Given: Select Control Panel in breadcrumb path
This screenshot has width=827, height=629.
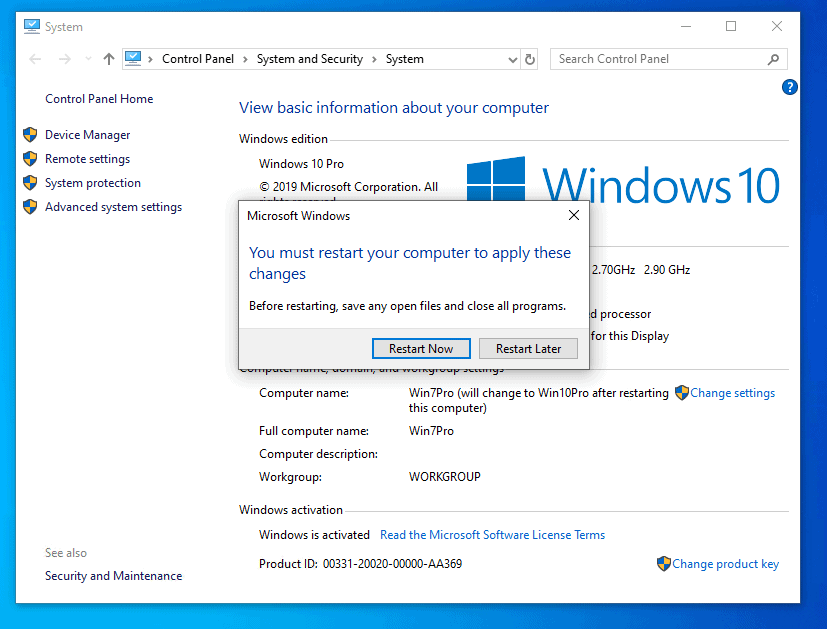Looking at the screenshot, I should tap(197, 59).
